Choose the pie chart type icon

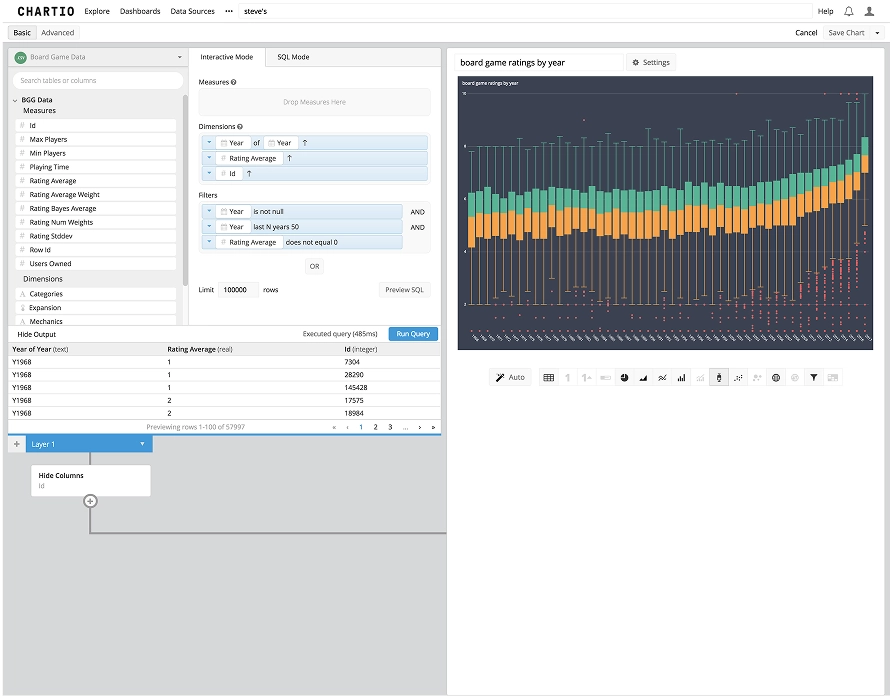coord(624,377)
